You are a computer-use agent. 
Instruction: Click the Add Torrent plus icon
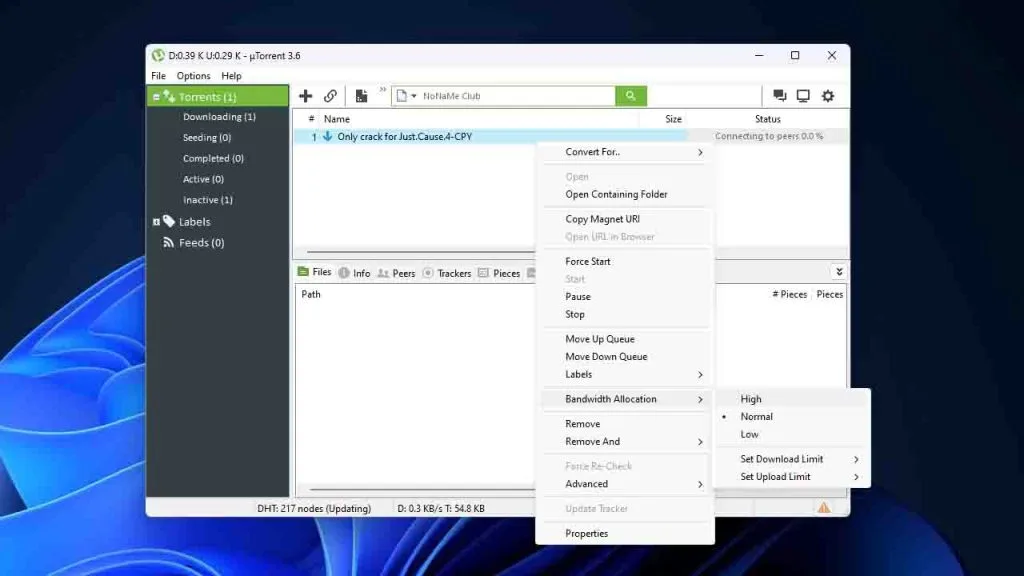point(305,96)
